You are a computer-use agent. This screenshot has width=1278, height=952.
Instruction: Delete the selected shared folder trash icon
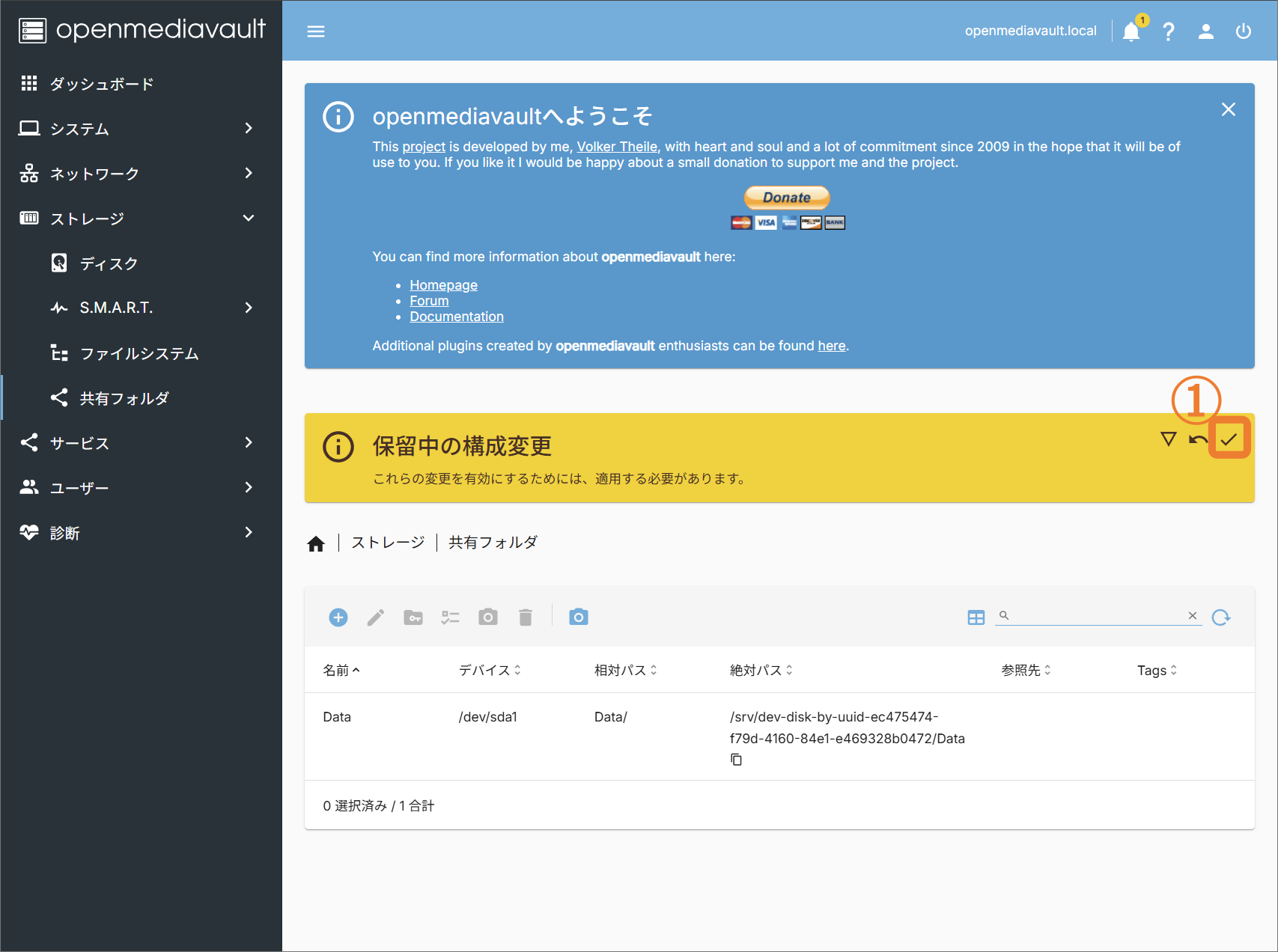(x=526, y=617)
